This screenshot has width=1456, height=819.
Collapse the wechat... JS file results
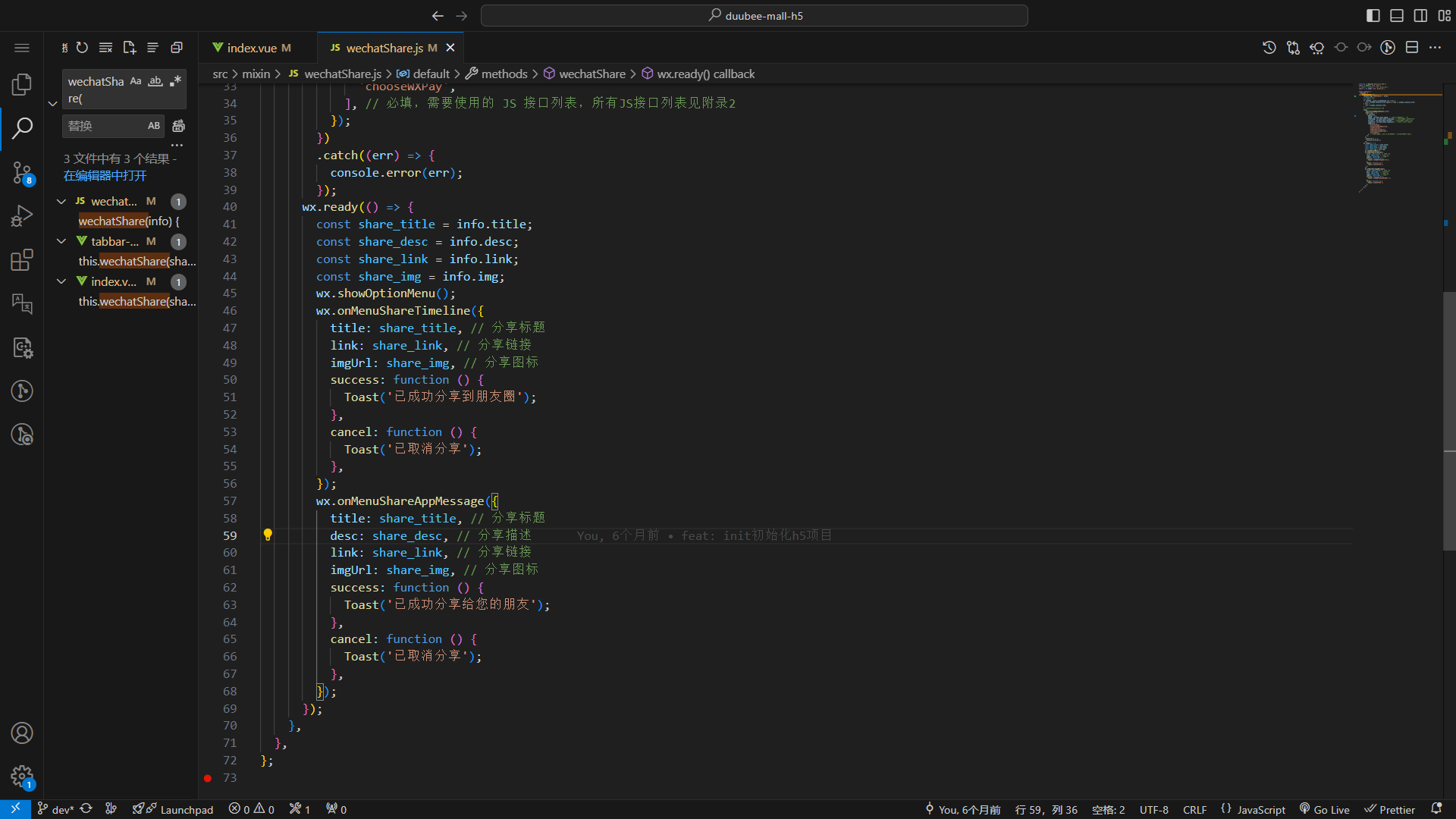[61, 202]
